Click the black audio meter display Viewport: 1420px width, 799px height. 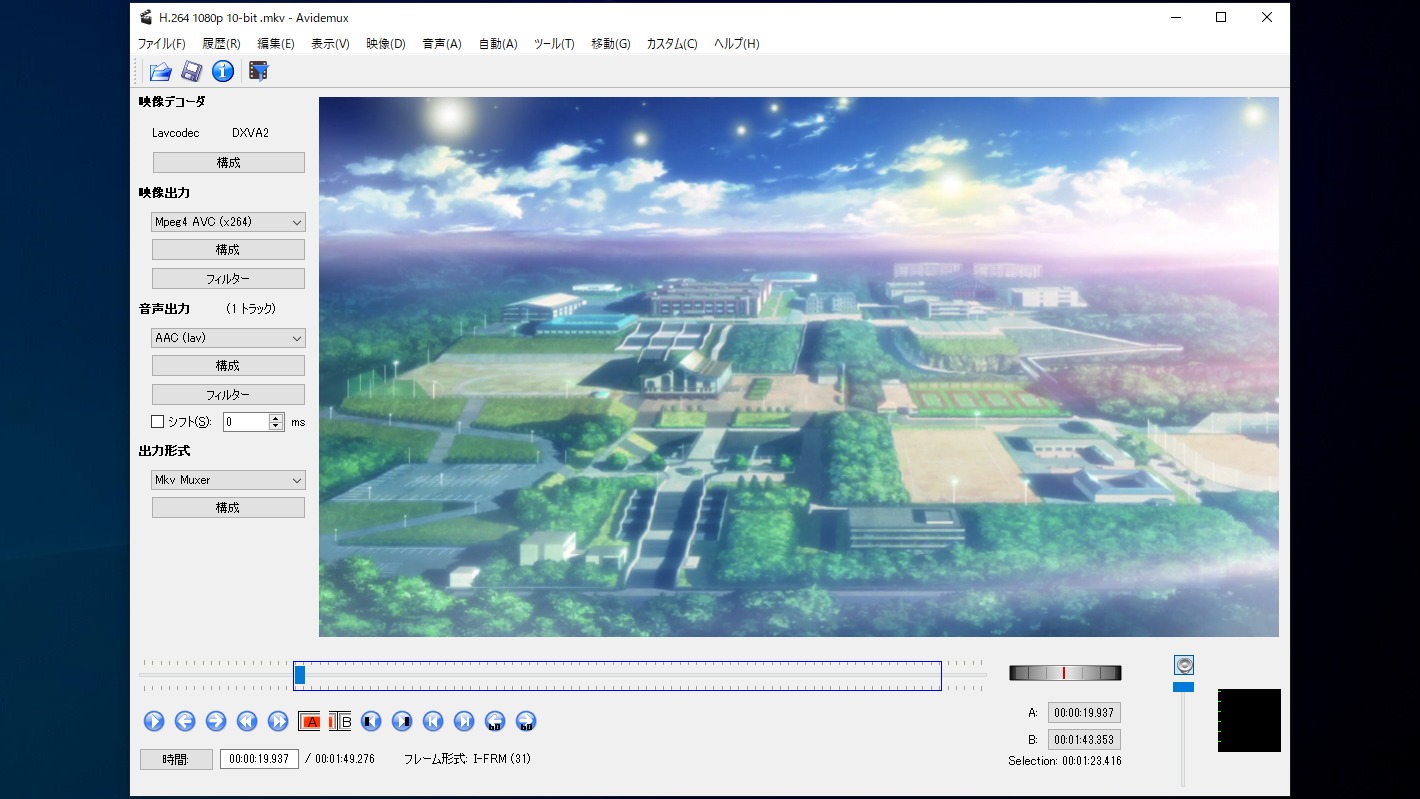[x=1249, y=720]
